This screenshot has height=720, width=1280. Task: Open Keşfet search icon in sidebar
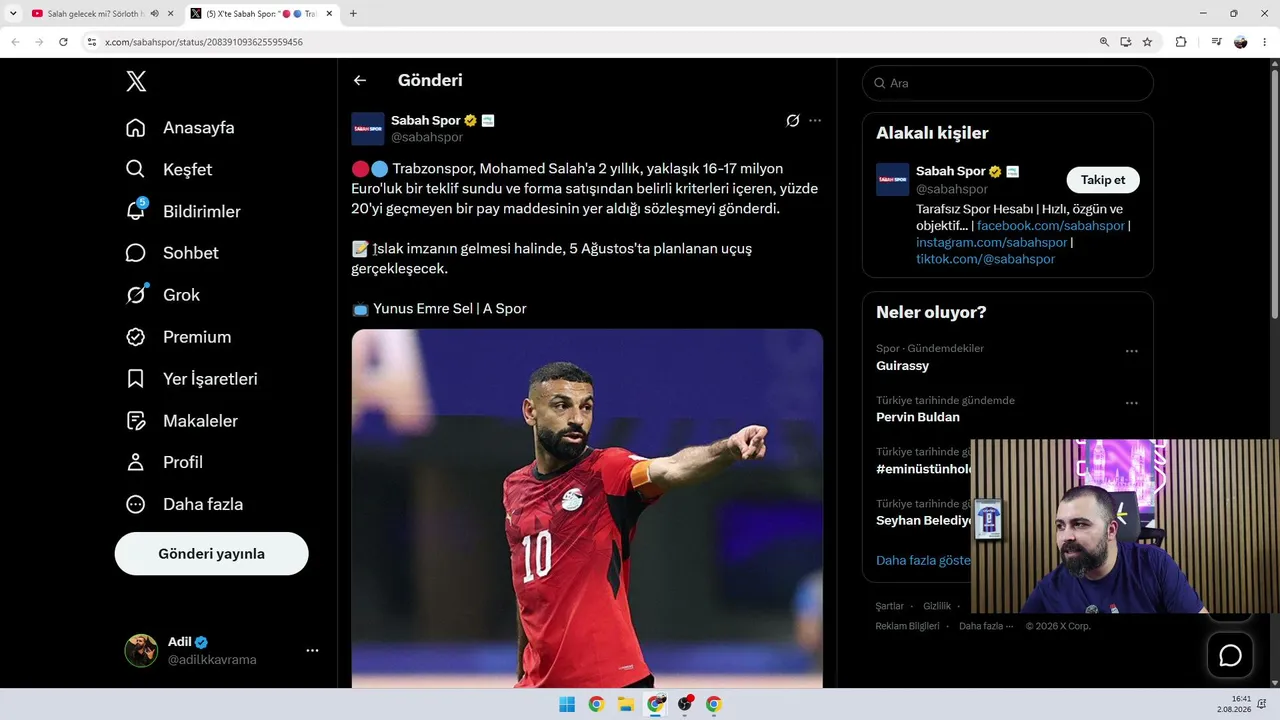click(x=136, y=170)
